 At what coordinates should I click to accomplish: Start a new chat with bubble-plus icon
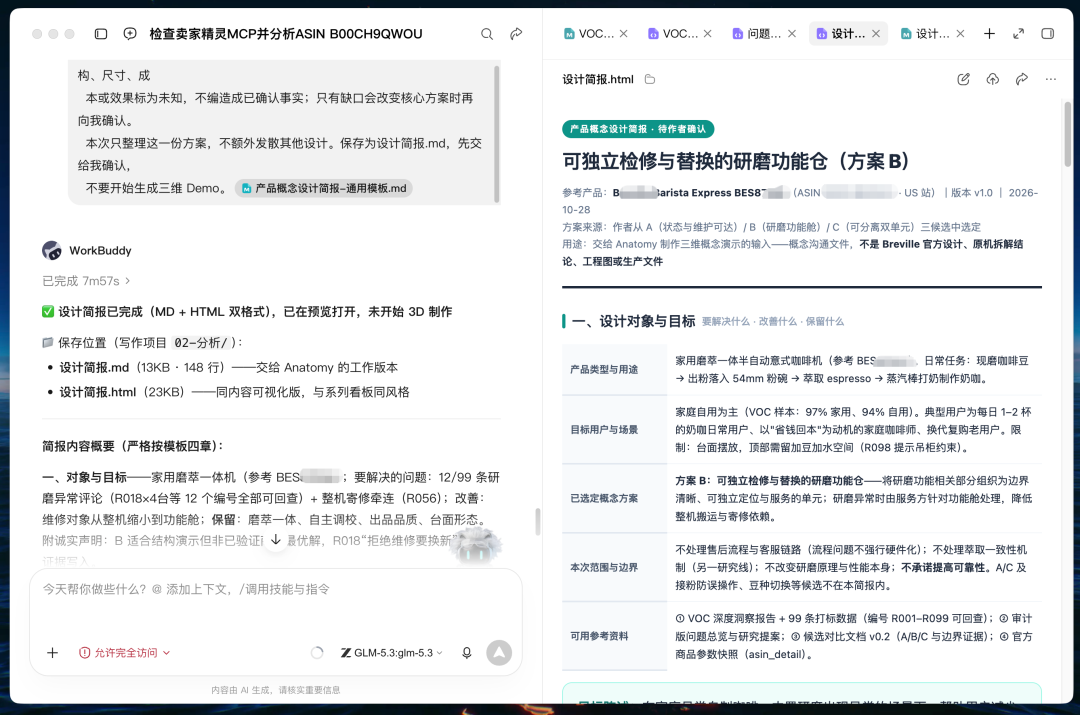pos(129,34)
